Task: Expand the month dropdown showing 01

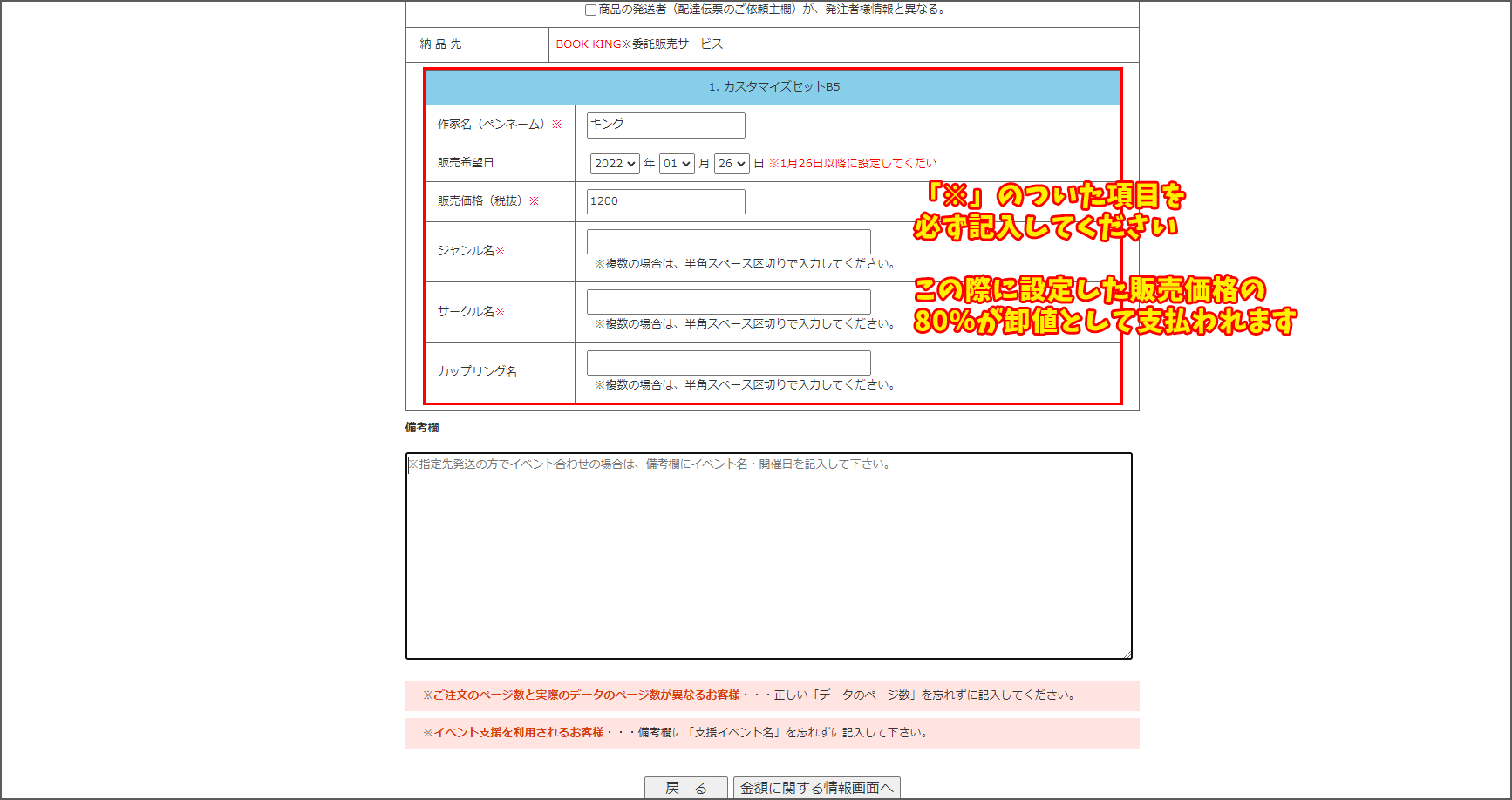Action: click(677, 164)
